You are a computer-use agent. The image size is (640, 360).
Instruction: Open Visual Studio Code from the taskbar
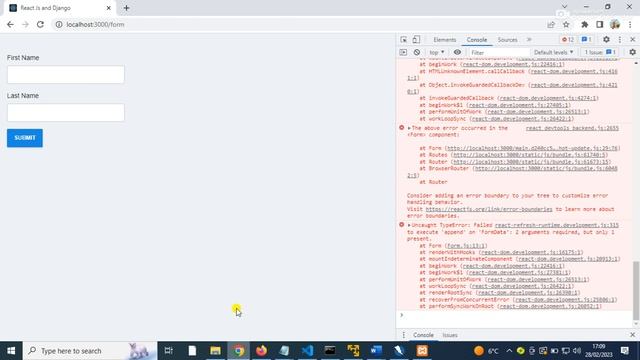(307, 351)
